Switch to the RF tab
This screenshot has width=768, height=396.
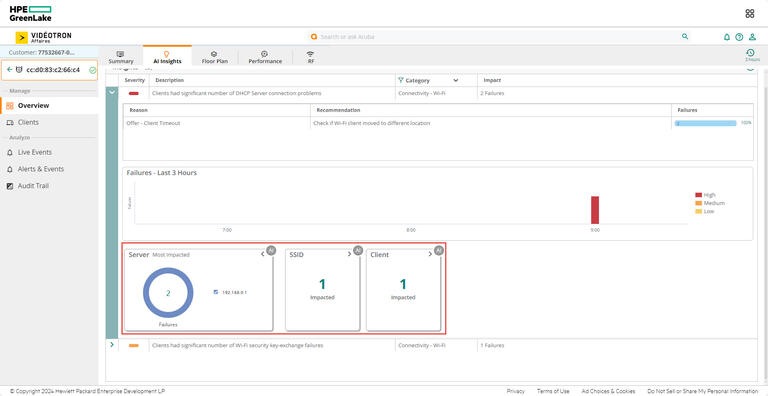click(311, 57)
